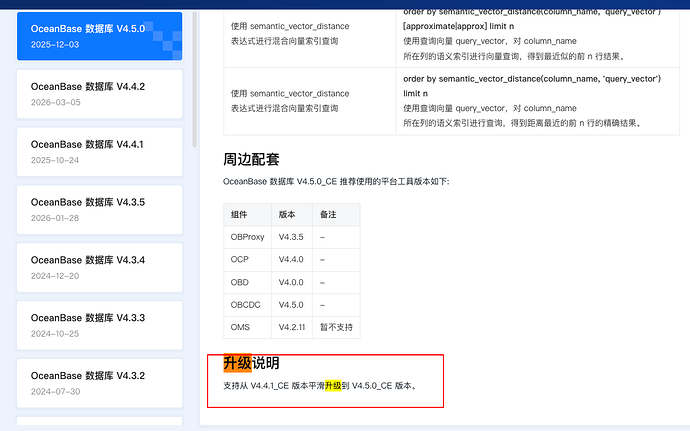Click the OBProxy cell in components table

point(247,236)
